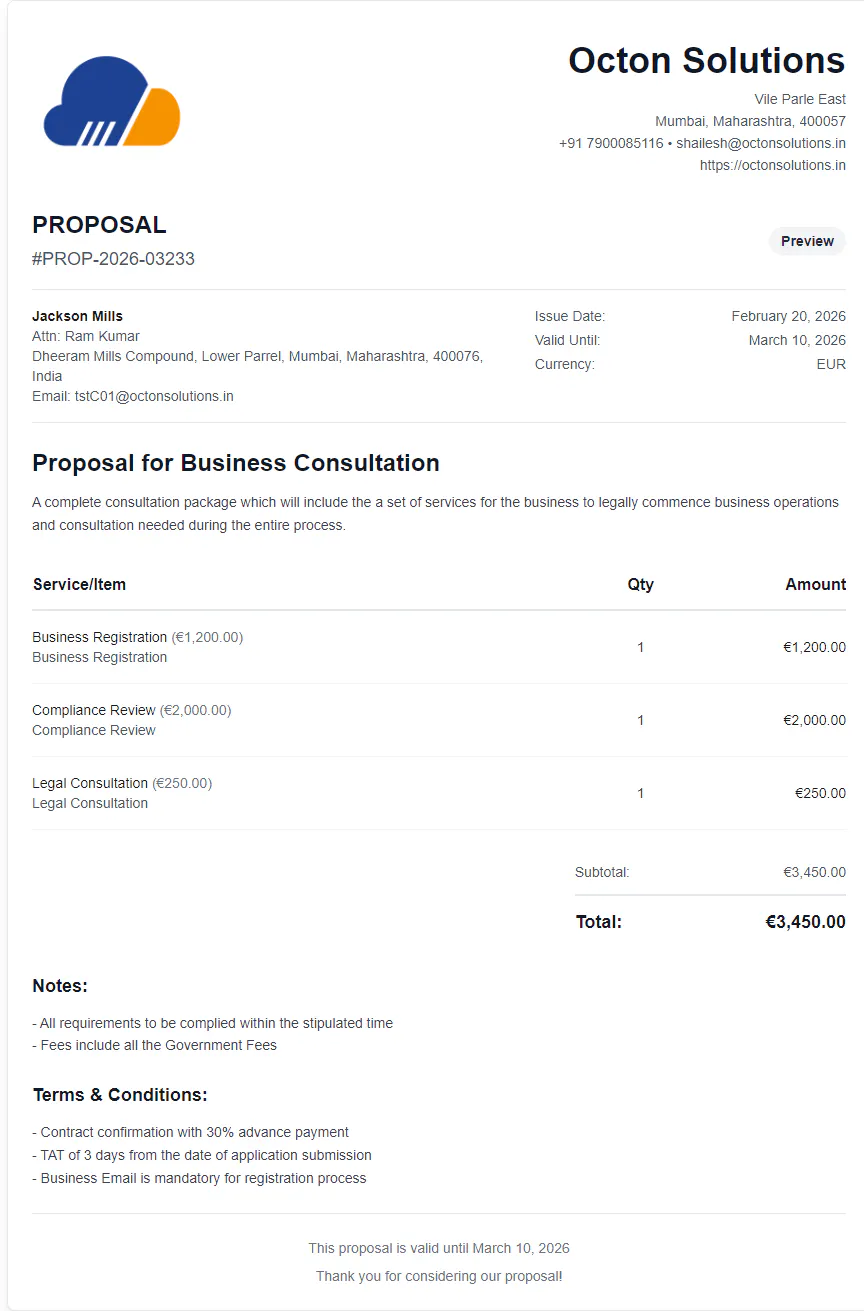This screenshot has height=1311, width=864.
Task: Click the +91 7900085116 phone number
Action: (611, 143)
